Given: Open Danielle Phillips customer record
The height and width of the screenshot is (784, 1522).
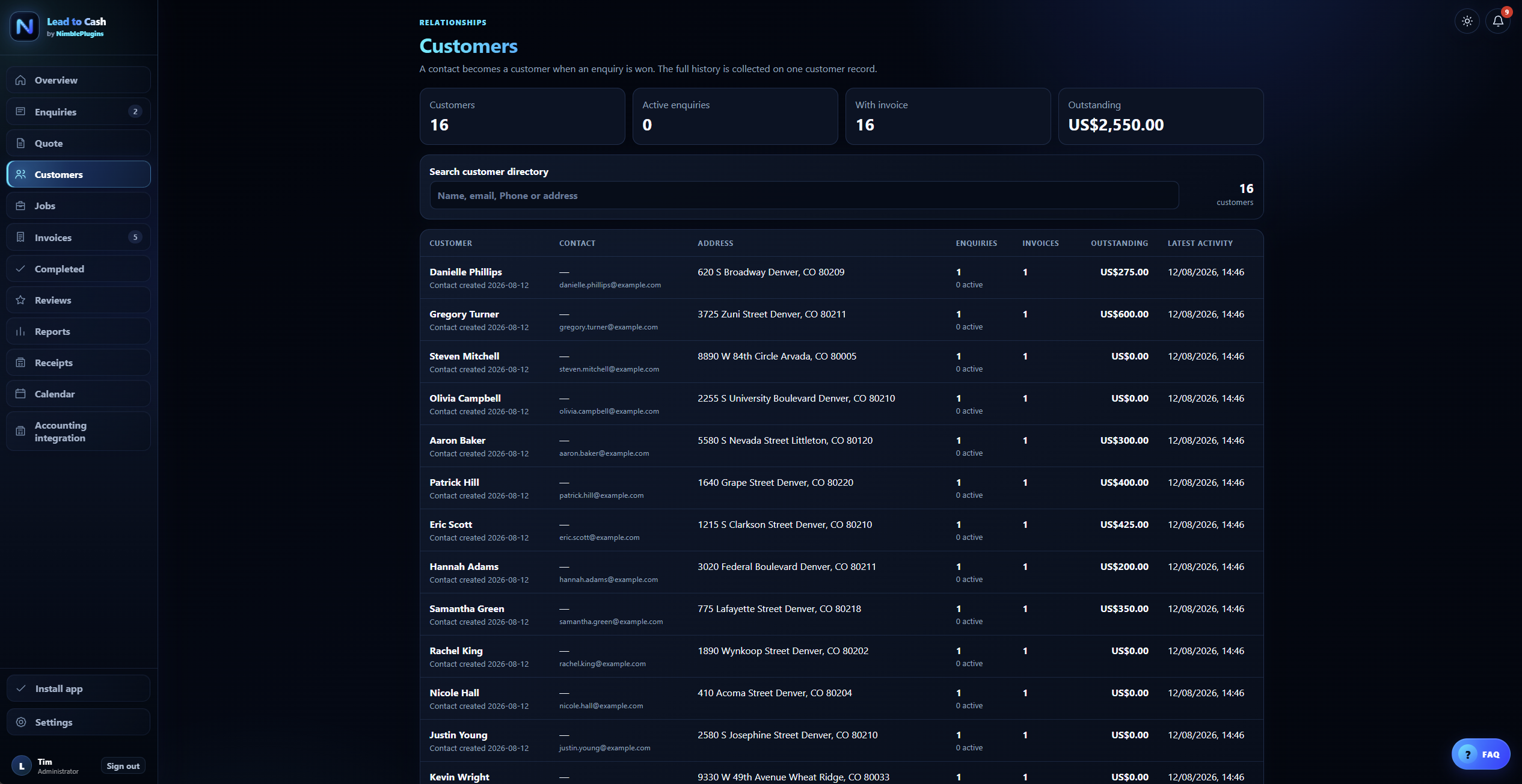Looking at the screenshot, I should click(x=465, y=272).
